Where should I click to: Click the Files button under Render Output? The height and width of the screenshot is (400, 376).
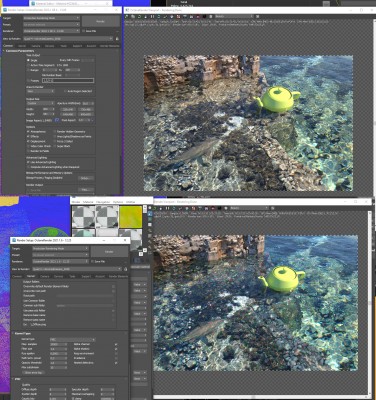(86, 190)
